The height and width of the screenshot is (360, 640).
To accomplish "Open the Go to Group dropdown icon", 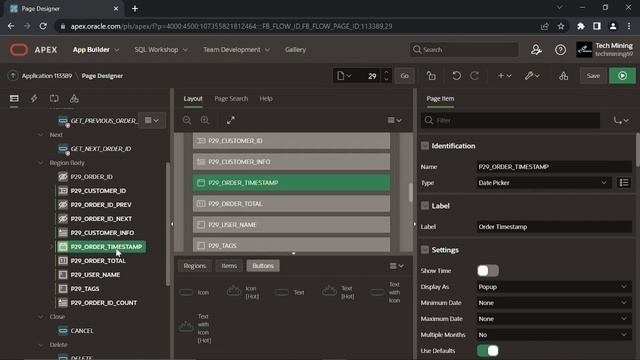I will [621, 120].
